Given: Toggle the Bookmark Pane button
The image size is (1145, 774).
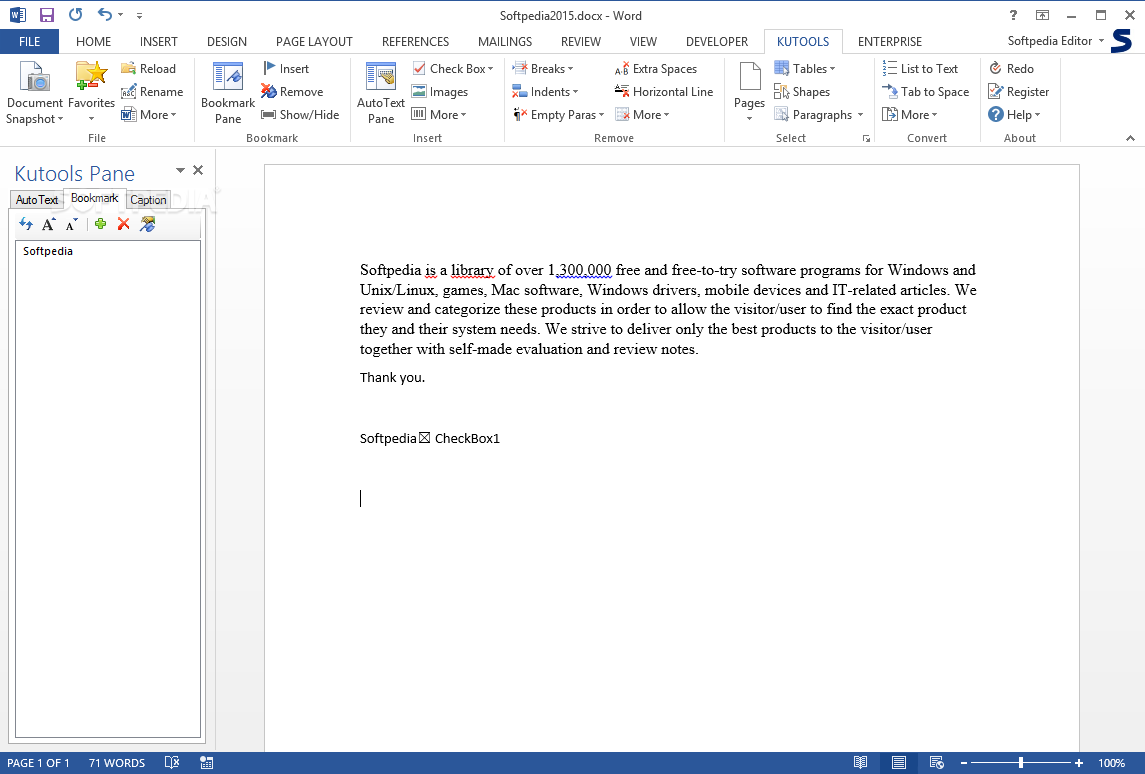Looking at the screenshot, I should 228,93.
